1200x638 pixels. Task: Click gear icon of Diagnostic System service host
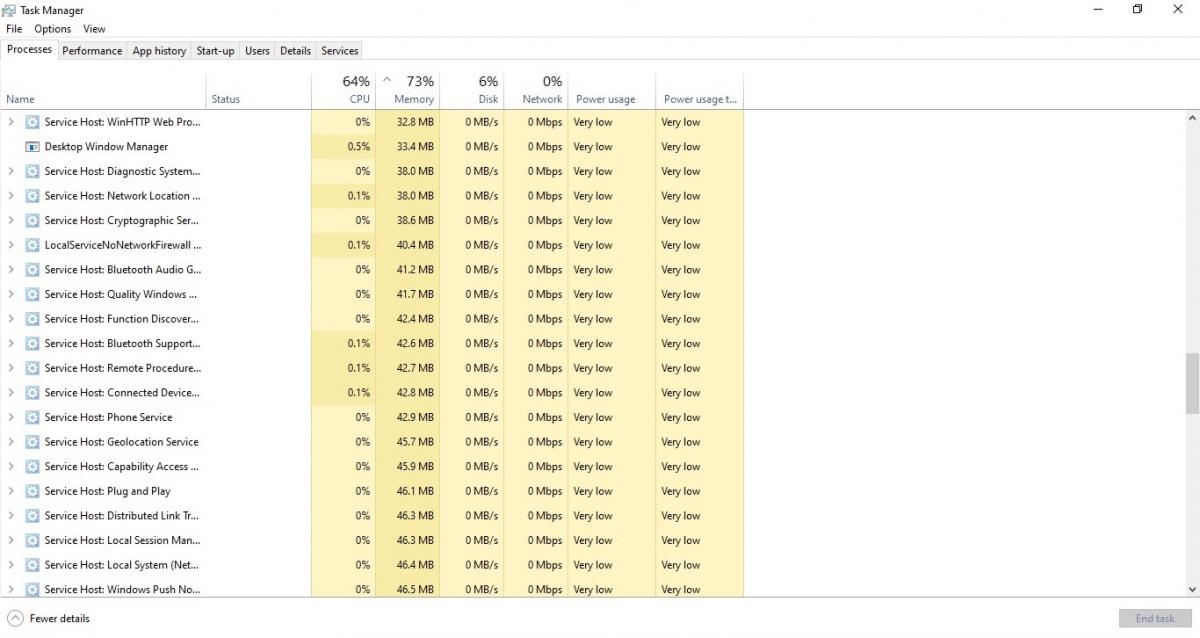click(32, 171)
